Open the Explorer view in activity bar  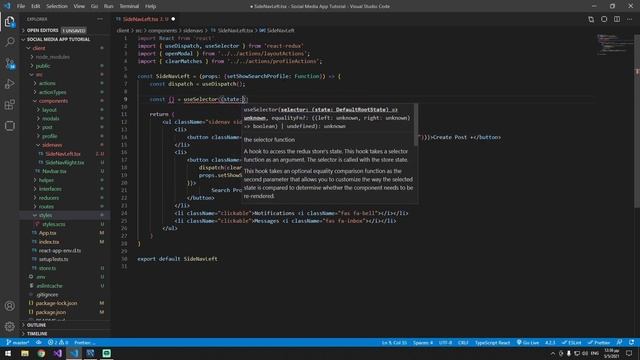point(9,22)
